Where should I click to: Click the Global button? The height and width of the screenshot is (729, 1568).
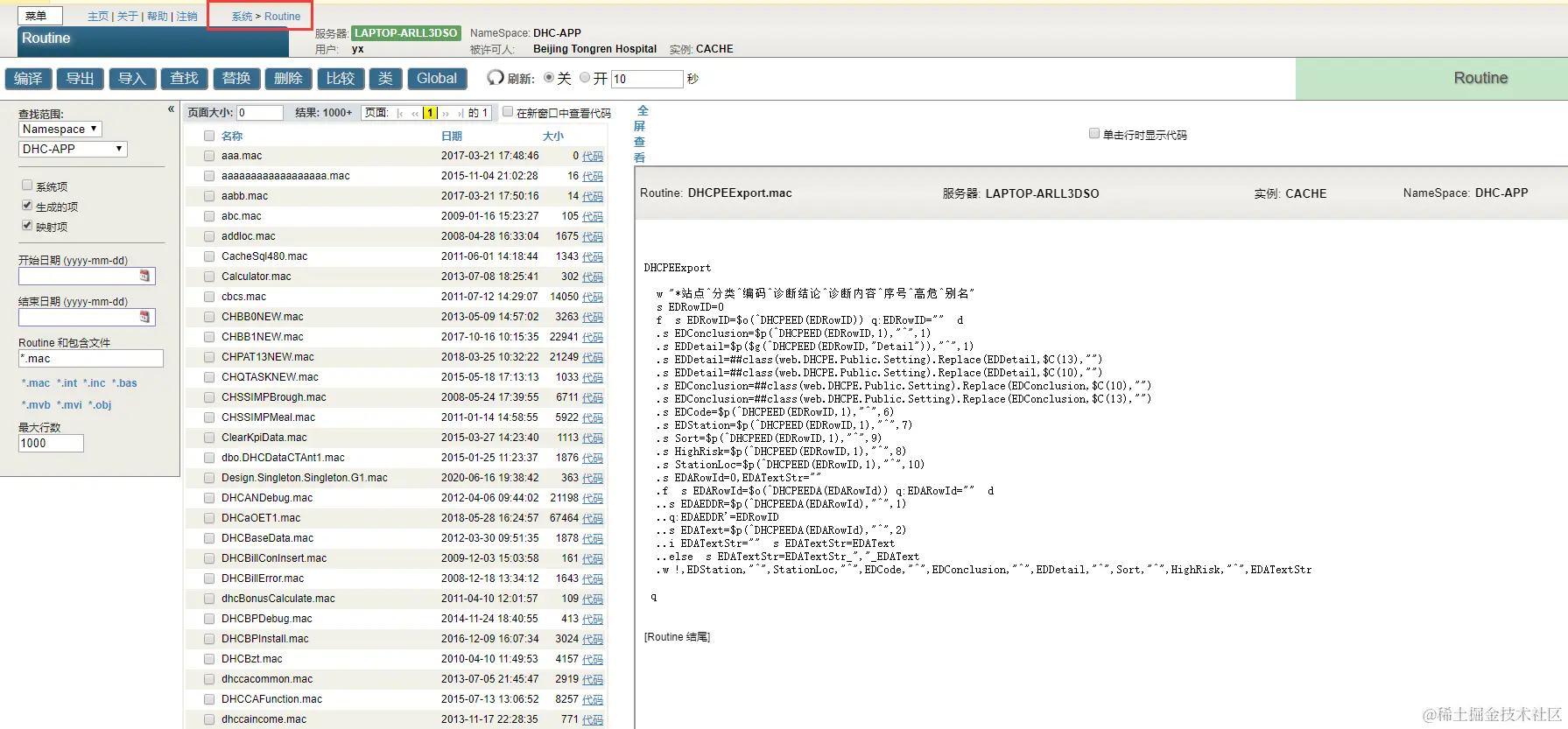[437, 79]
